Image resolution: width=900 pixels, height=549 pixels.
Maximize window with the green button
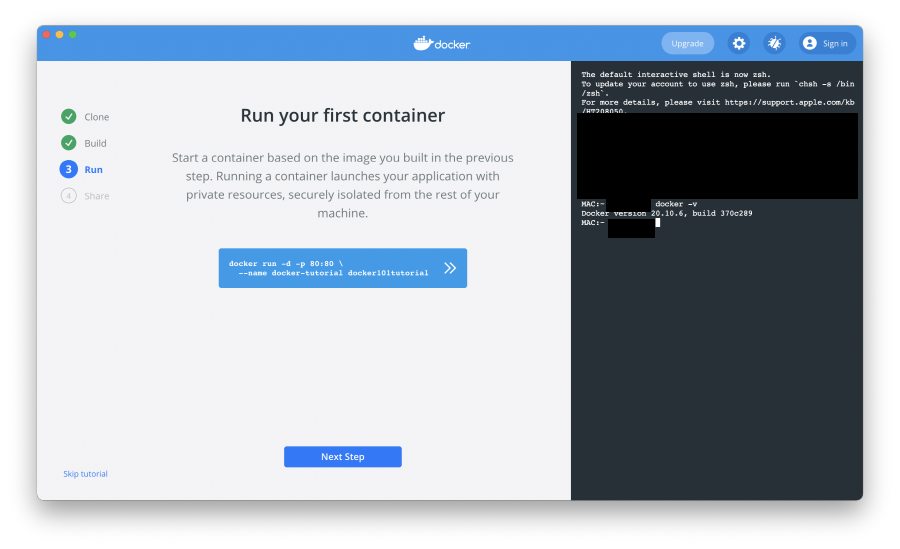(x=73, y=34)
